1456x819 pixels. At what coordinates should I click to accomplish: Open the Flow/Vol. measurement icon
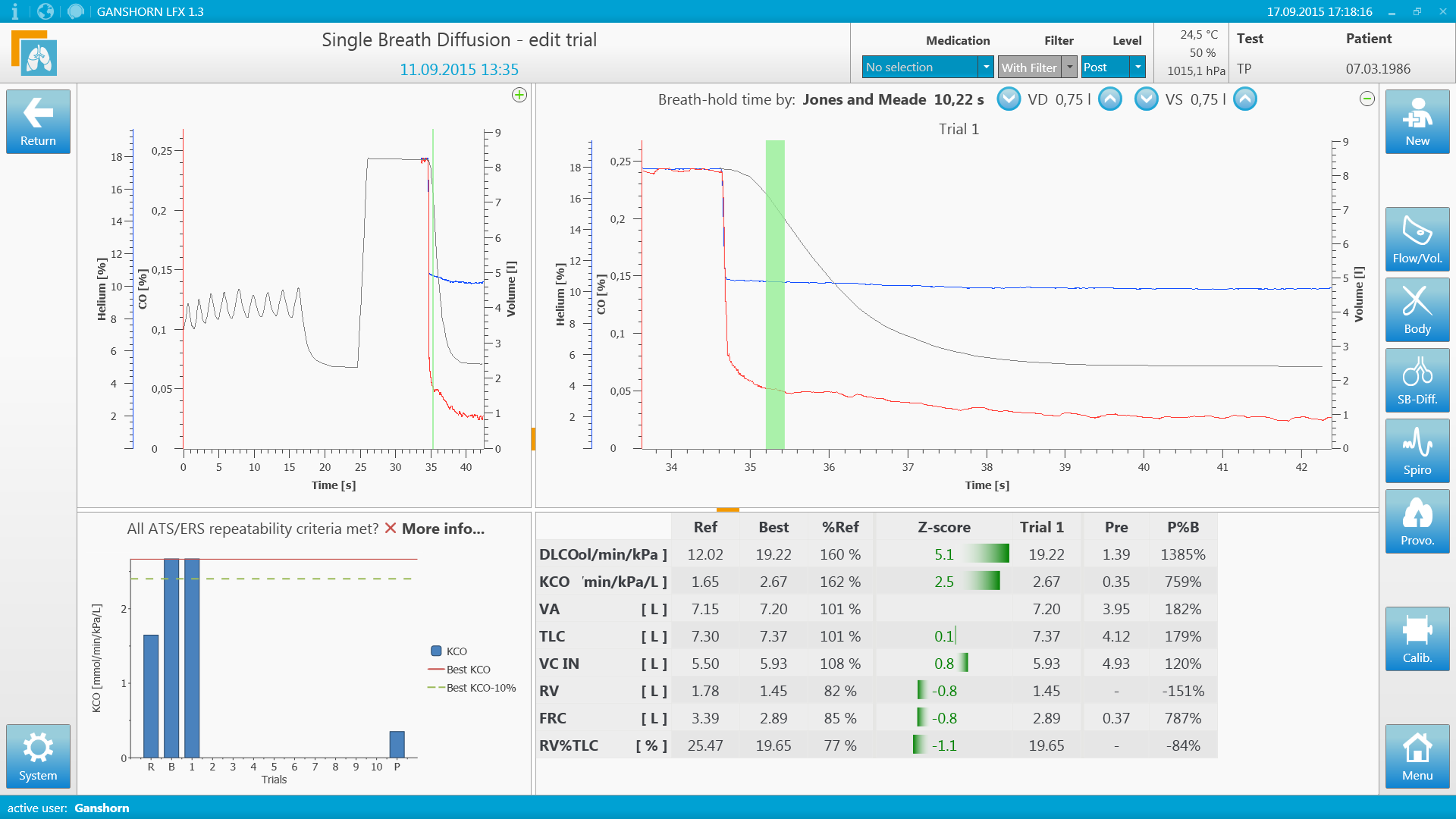(1417, 239)
